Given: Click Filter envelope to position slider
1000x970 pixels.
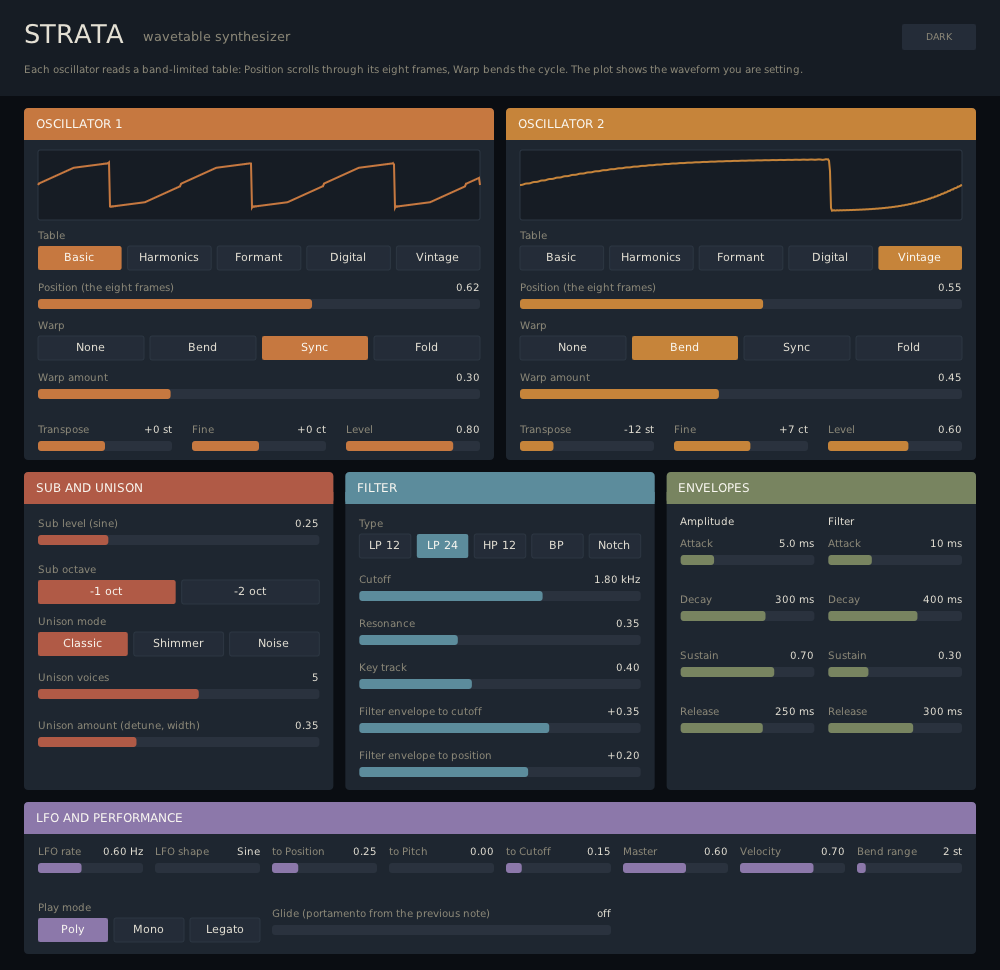Looking at the screenshot, I should pos(499,772).
